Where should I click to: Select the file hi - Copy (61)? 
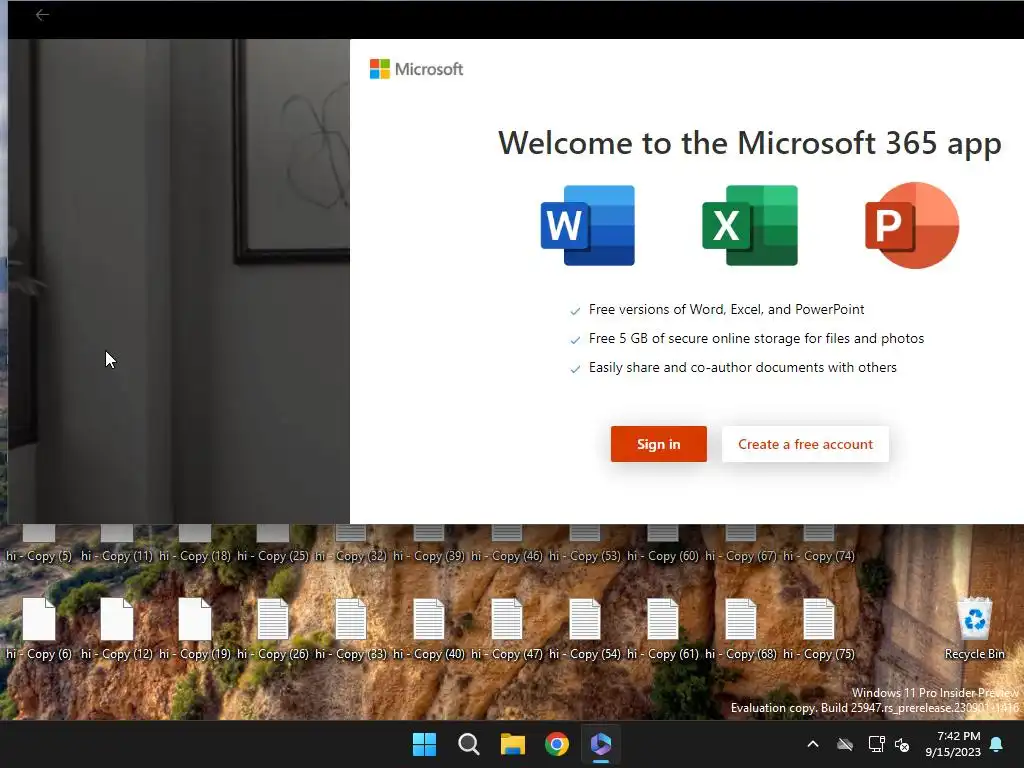coord(663,628)
